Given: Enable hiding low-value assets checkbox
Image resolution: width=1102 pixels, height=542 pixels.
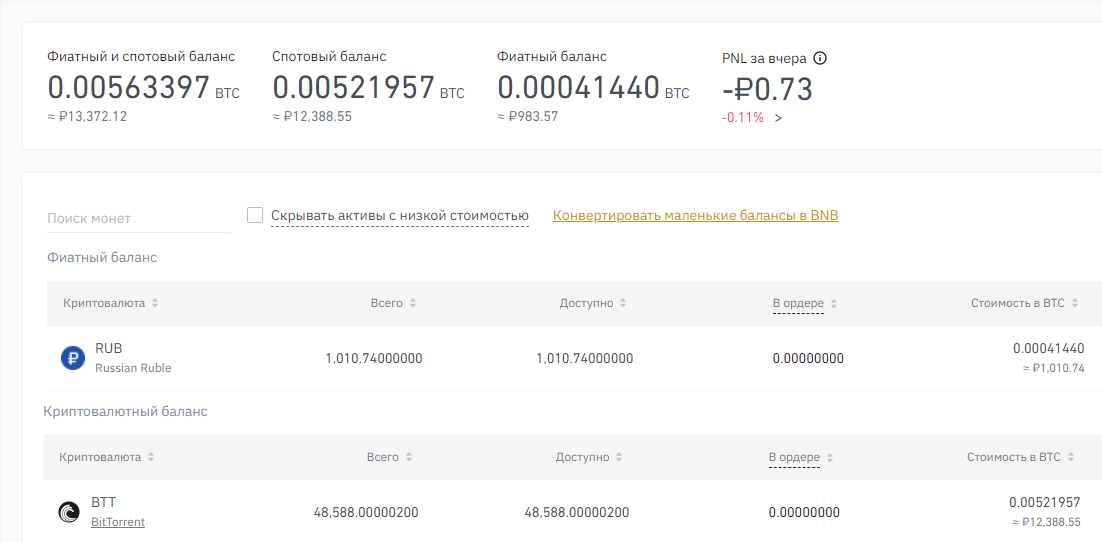Looking at the screenshot, I should 254,215.
